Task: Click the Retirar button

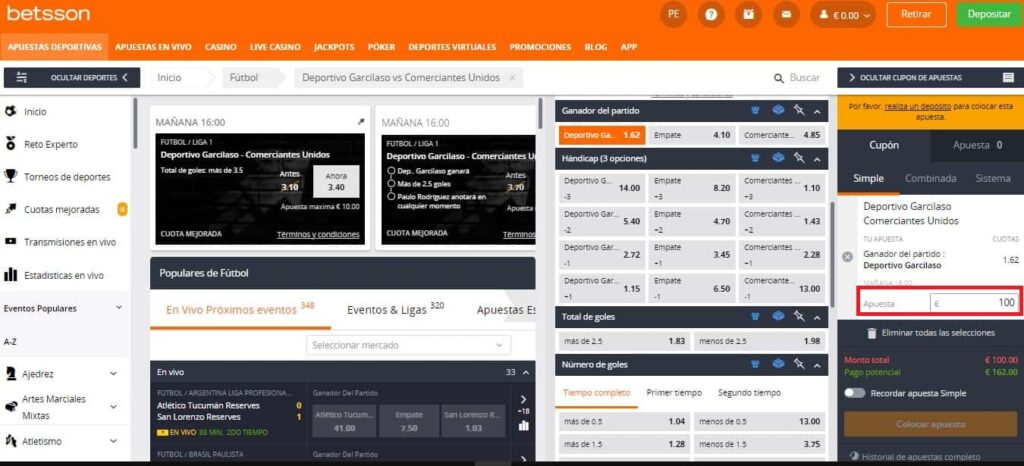Action: [x=916, y=14]
